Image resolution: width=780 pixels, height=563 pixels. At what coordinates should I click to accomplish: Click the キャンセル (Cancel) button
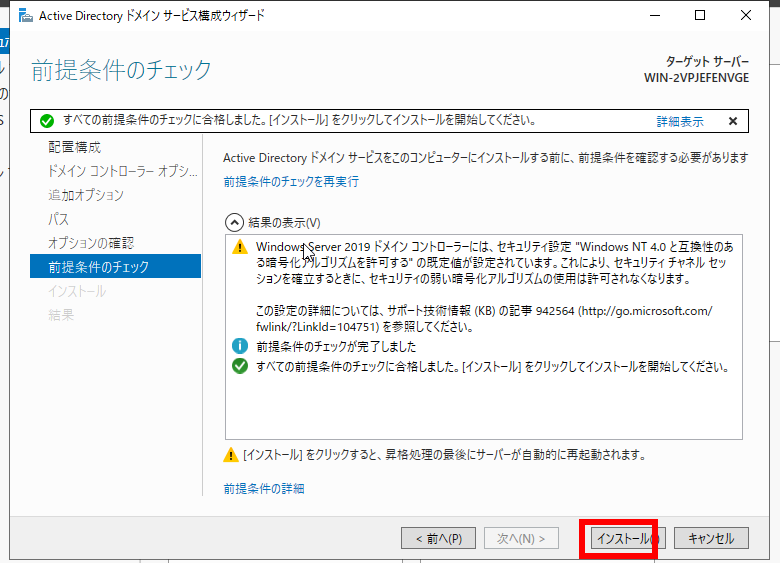711,538
